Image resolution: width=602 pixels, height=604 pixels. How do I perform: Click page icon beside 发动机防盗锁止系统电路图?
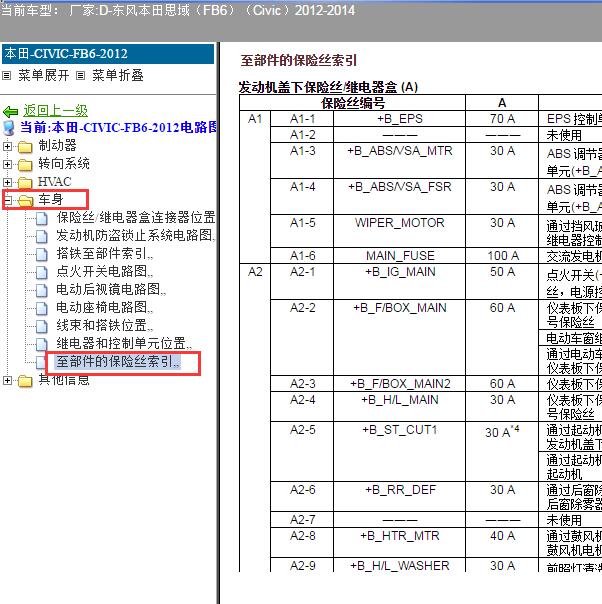click(x=42, y=237)
